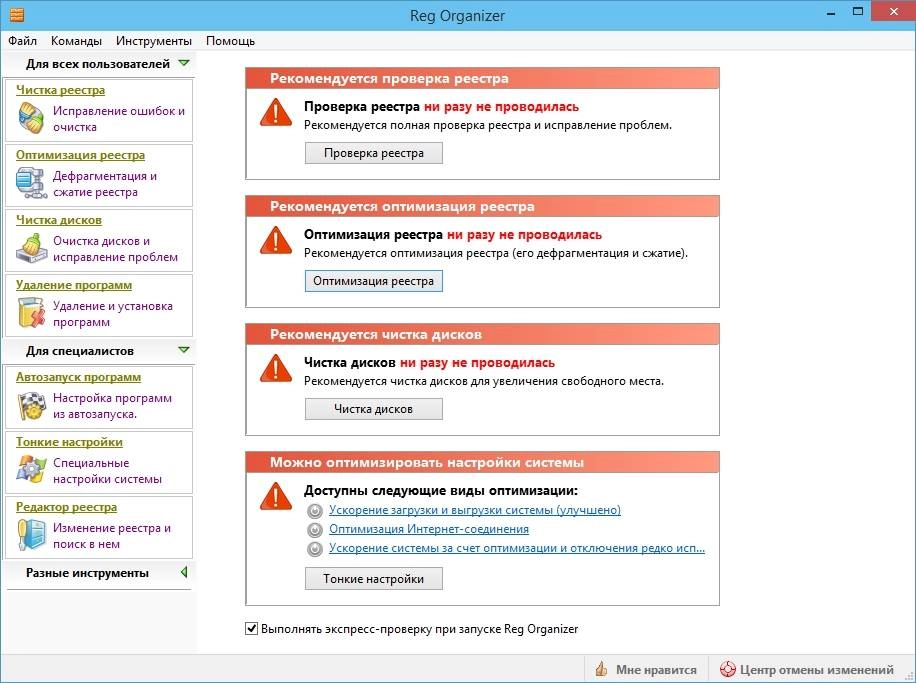
Task: Click Для всех пользователей section header
Action: (98, 64)
